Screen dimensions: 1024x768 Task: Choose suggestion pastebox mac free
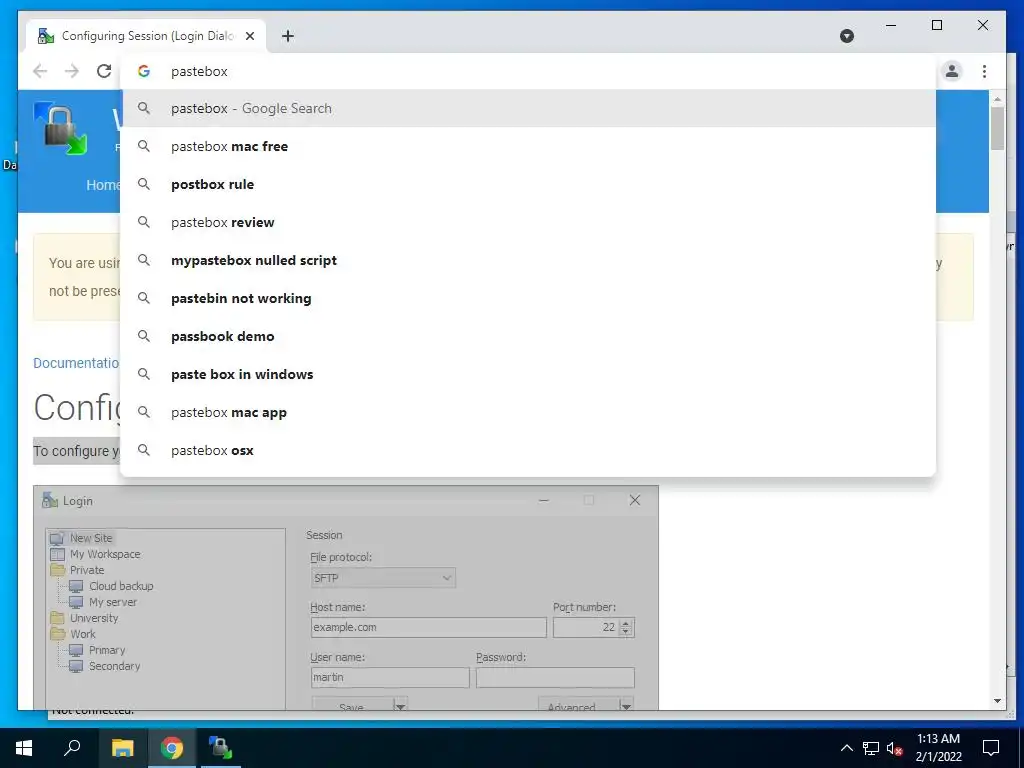click(528, 146)
